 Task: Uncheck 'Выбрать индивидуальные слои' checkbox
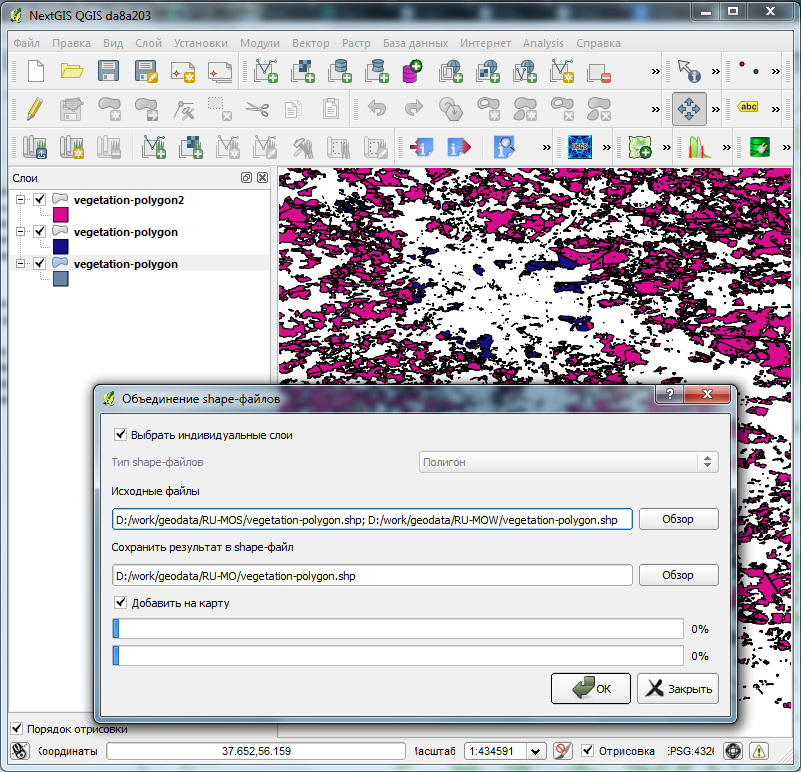click(121, 435)
